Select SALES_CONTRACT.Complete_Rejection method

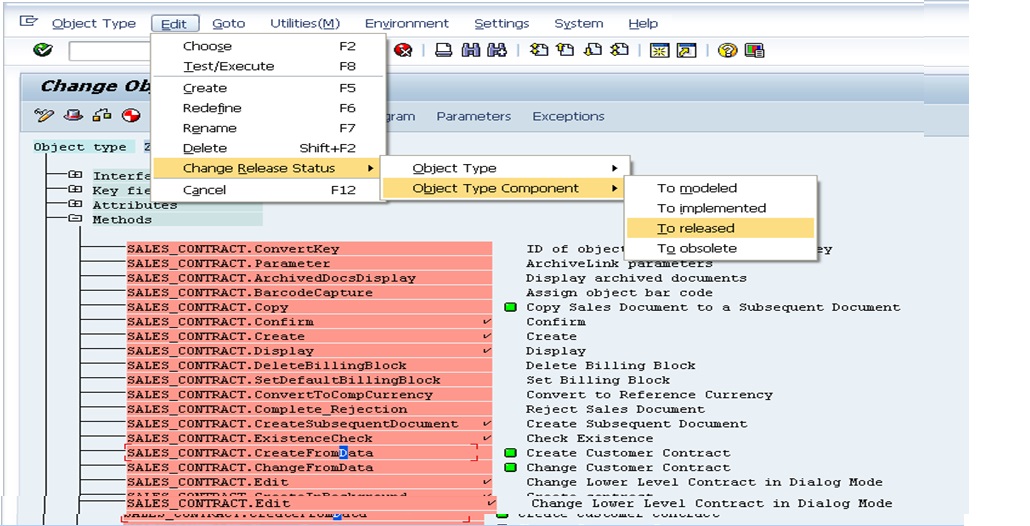309,409
